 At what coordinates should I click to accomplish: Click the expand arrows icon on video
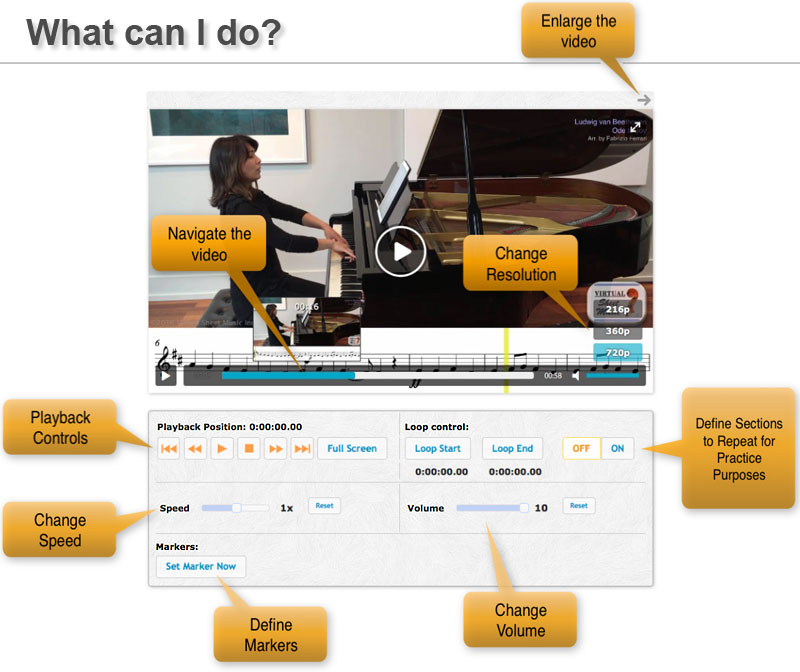tap(634, 127)
